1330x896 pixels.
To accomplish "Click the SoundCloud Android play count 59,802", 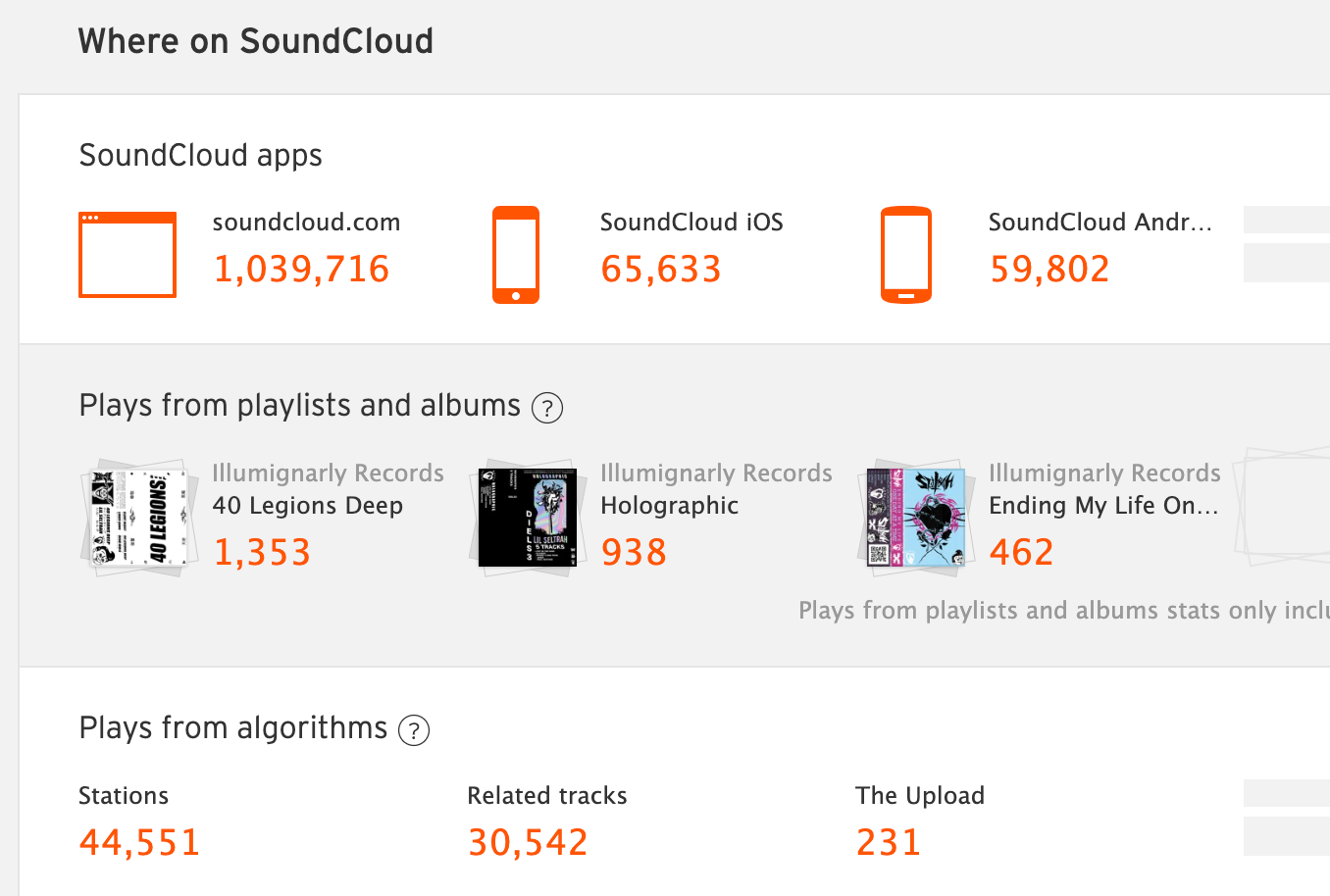I will click(1049, 270).
